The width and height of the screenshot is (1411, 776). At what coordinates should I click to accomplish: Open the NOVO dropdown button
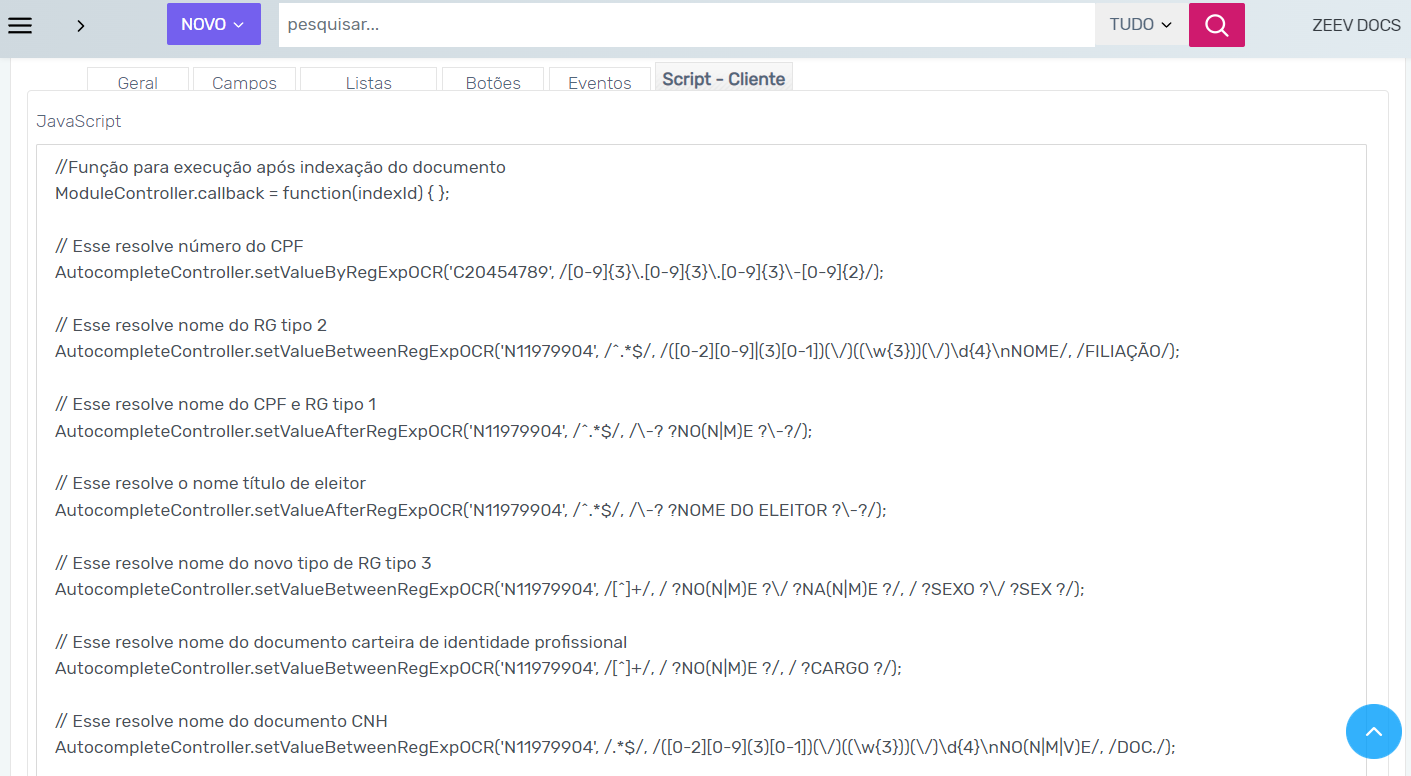pyautogui.click(x=213, y=25)
